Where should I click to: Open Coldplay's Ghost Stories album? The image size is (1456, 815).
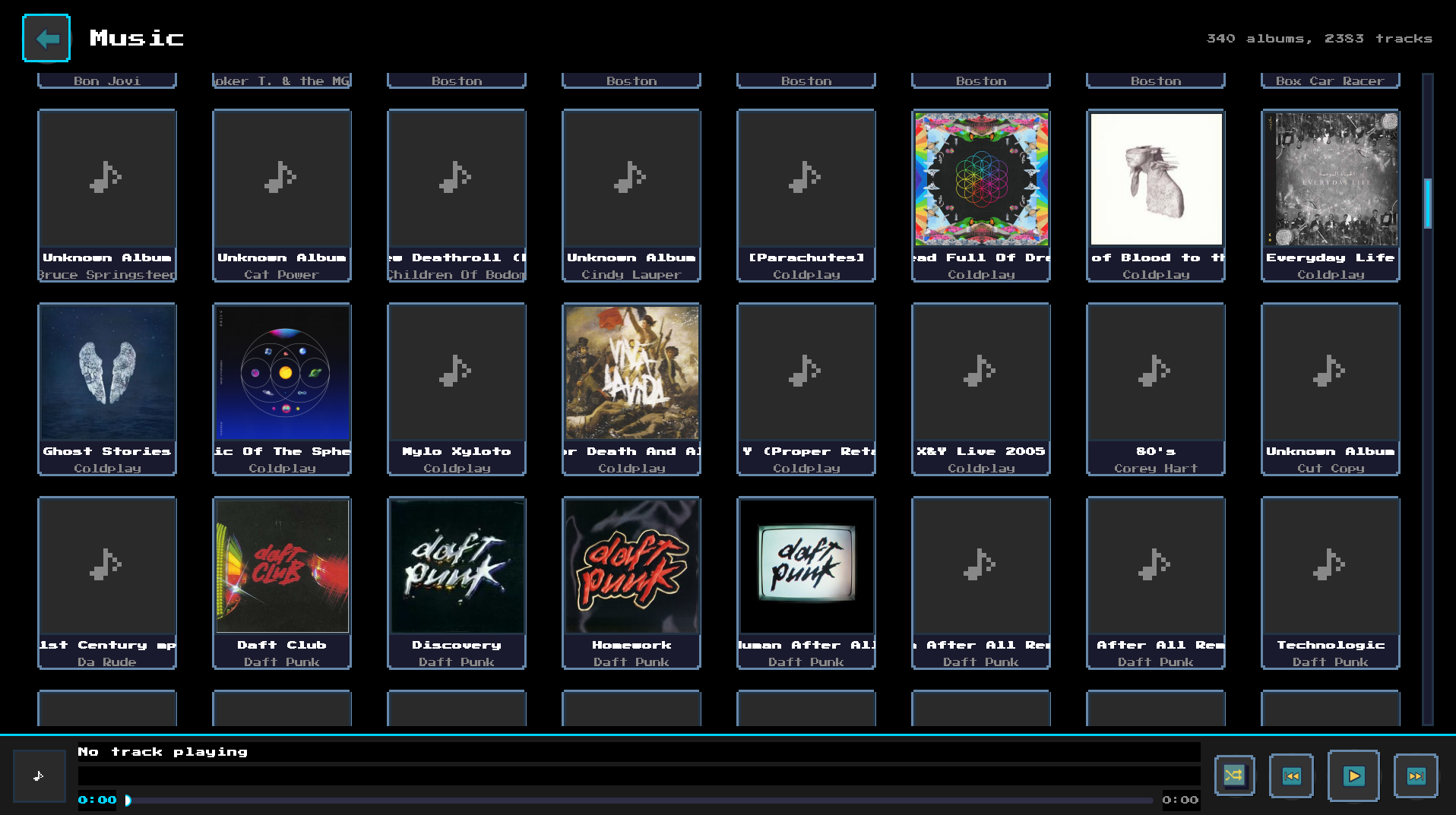tap(106, 372)
